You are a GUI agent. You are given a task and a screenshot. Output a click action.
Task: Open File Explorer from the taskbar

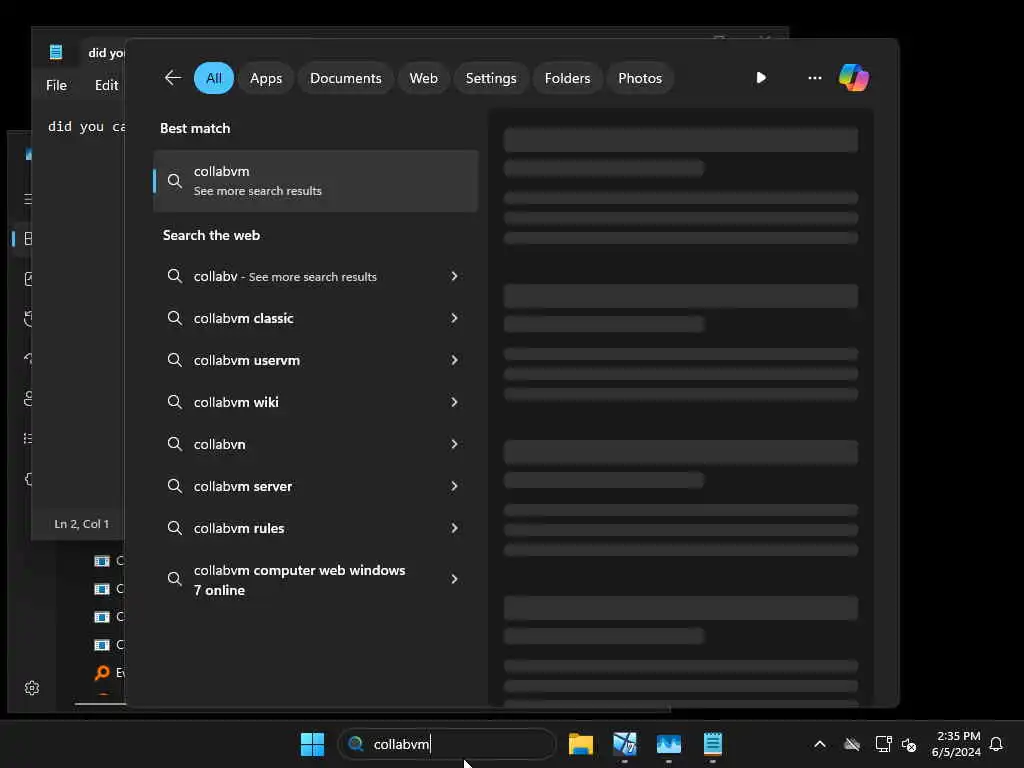tap(581, 744)
